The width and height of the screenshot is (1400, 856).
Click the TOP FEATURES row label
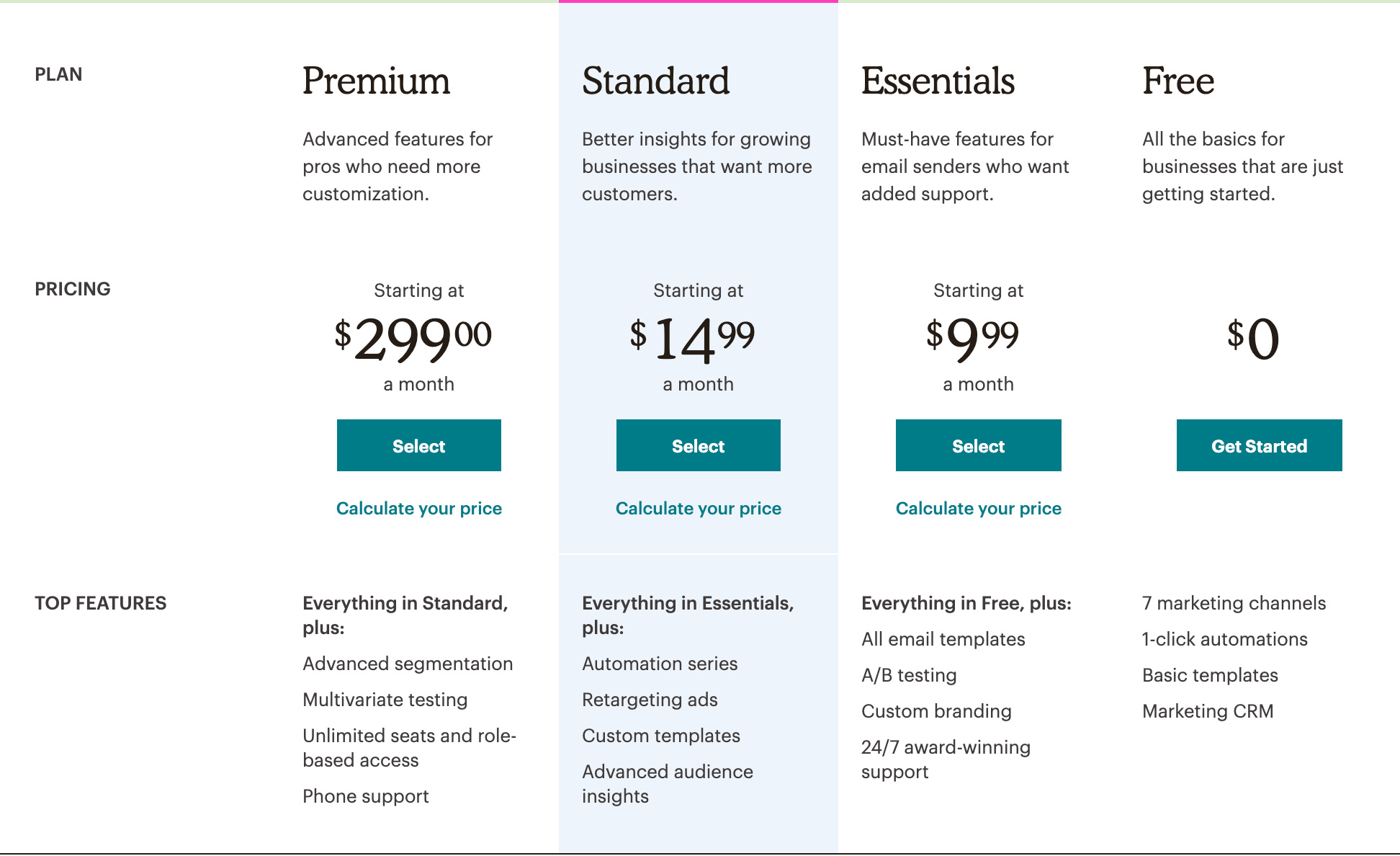[101, 603]
